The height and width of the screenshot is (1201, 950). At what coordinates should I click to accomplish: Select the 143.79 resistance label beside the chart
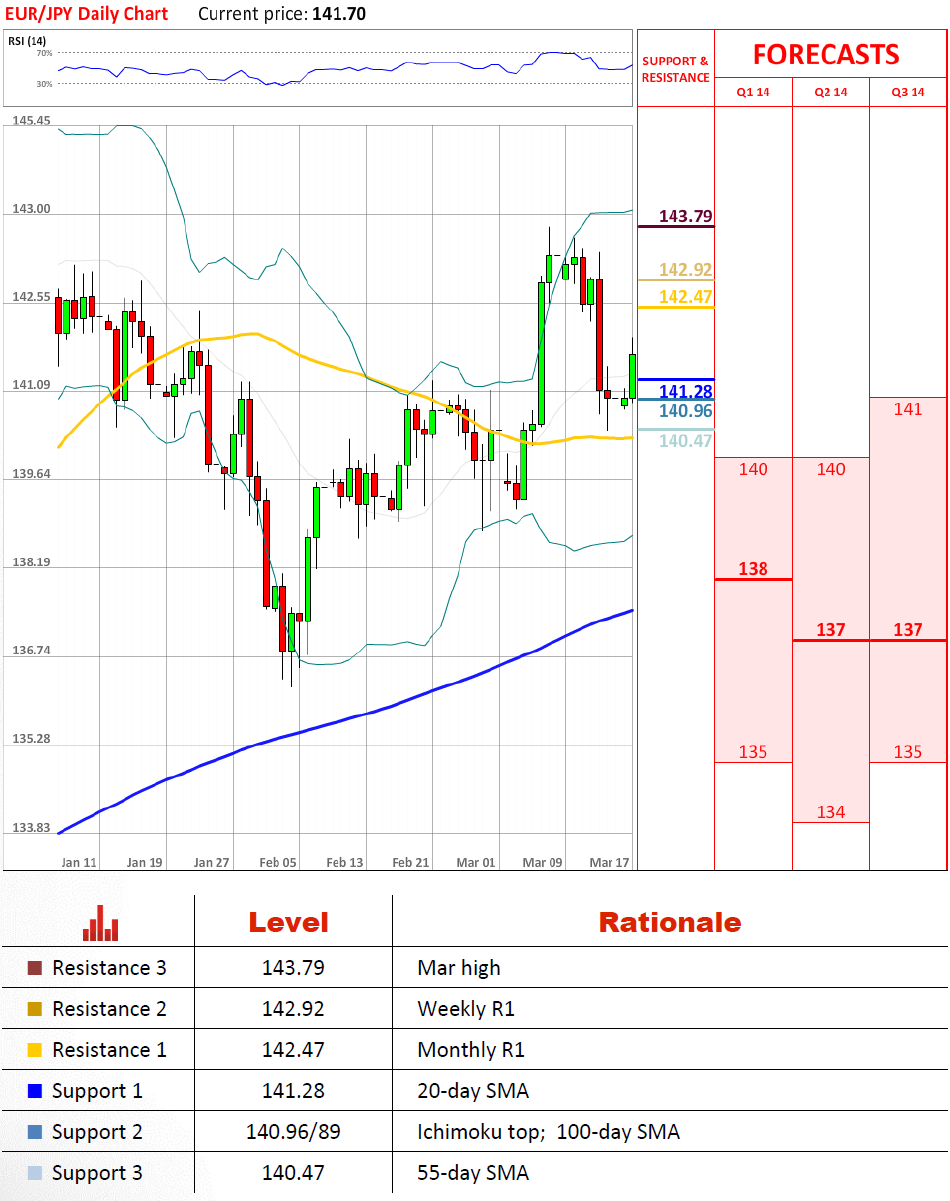tap(685, 216)
